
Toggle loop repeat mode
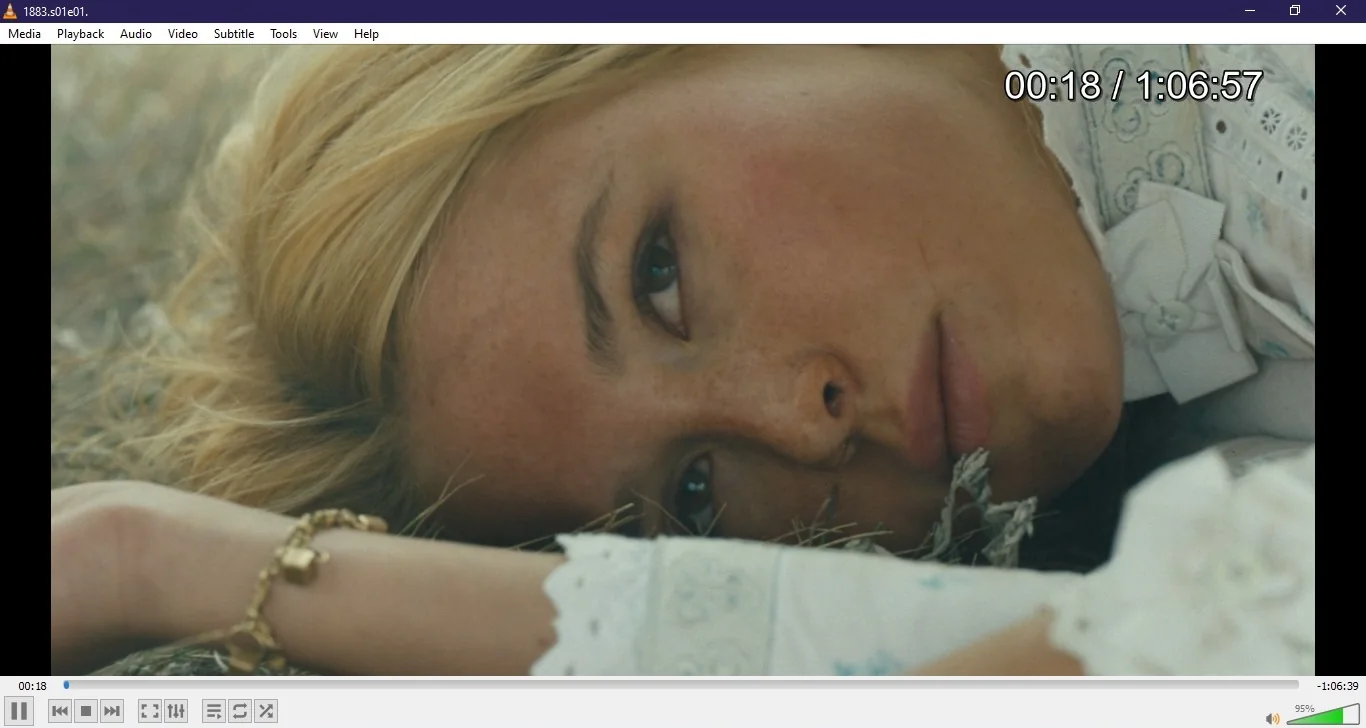point(240,711)
